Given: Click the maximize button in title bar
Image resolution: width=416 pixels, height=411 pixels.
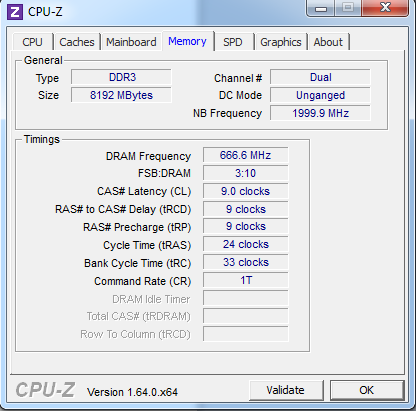Looking at the screenshot, I should pyautogui.click(x=348, y=8).
